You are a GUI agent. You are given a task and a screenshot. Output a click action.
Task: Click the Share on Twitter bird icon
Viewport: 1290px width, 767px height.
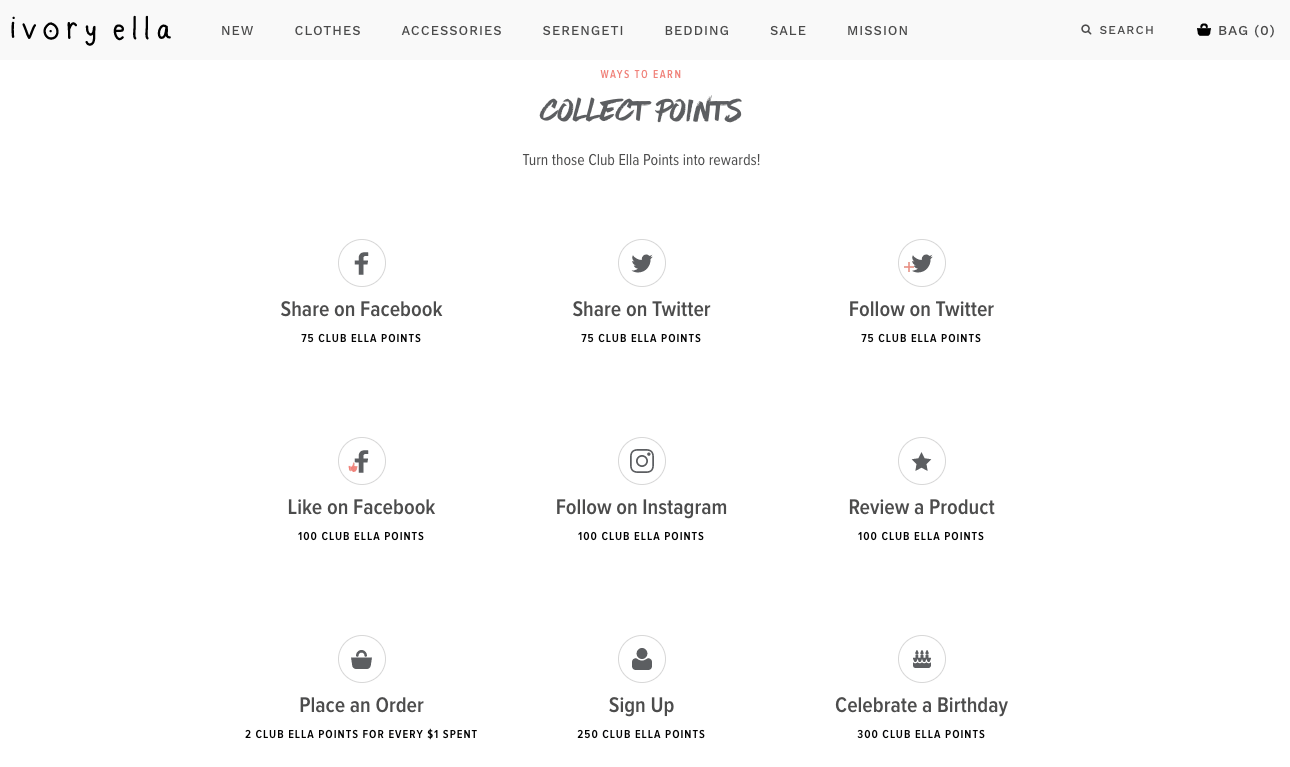tap(641, 263)
